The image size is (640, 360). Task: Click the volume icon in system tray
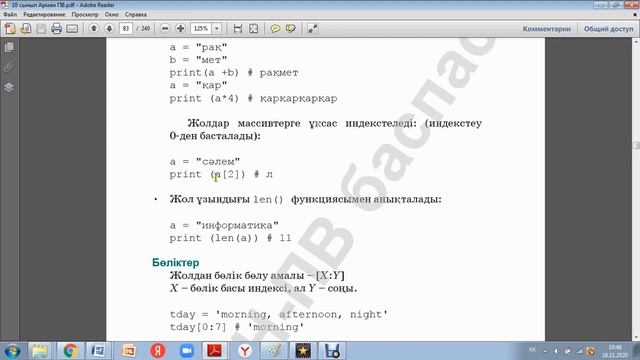pyautogui.click(x=556, y=351)
